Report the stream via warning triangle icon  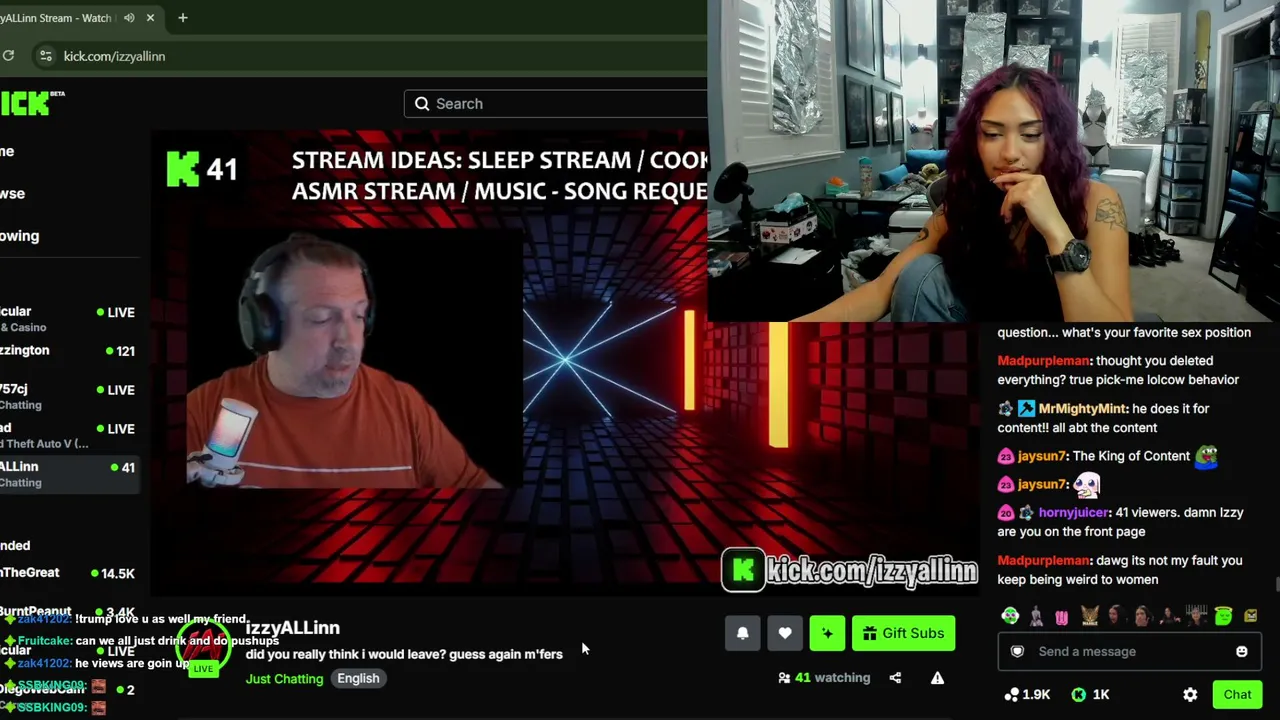click(x=937, y=678)
